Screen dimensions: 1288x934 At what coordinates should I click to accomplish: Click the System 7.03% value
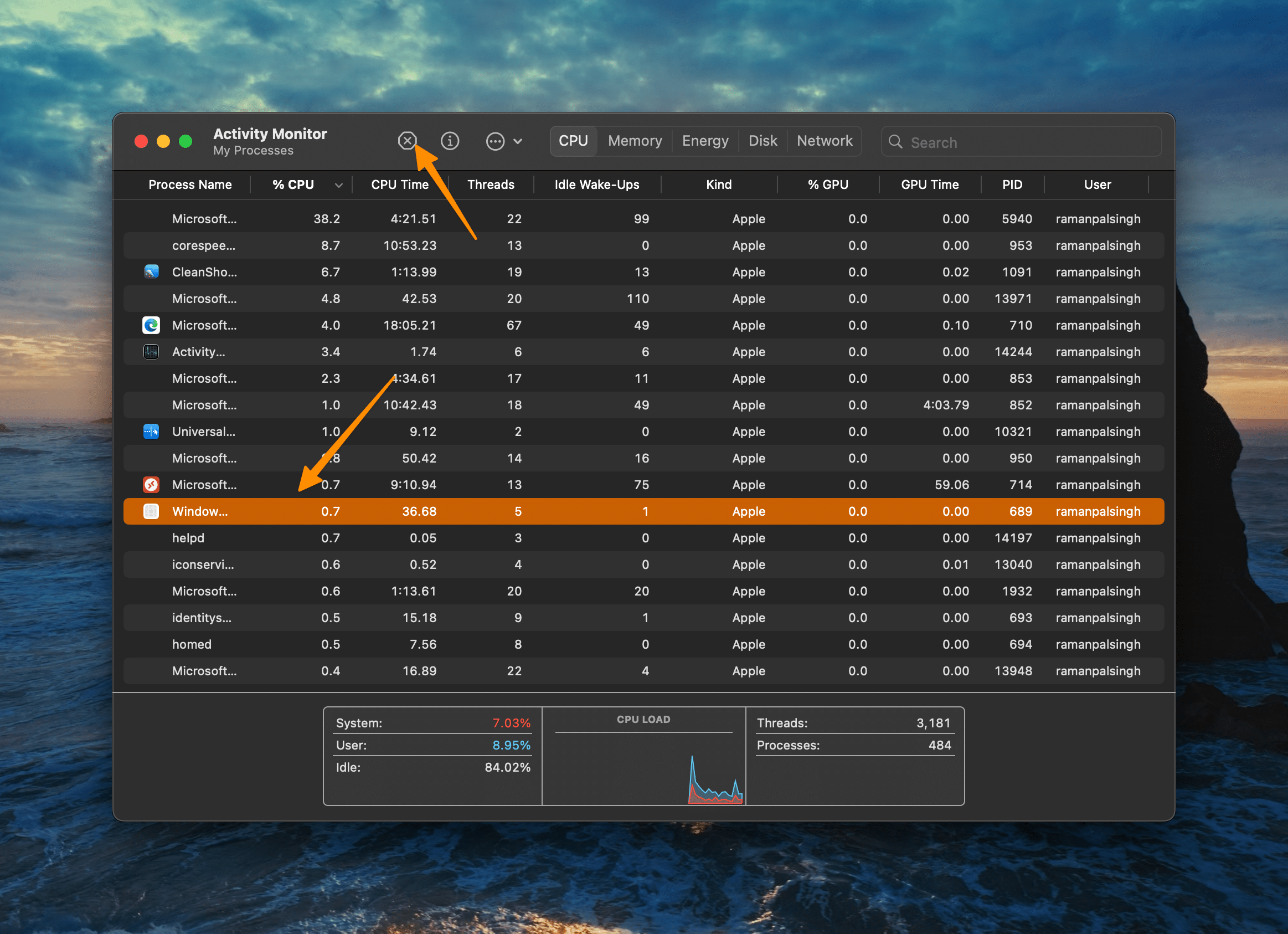point(511,722)
